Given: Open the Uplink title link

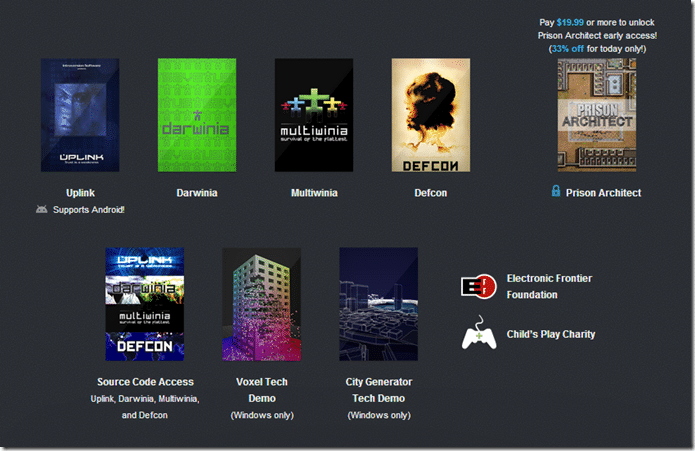Looking at the screenshot, I should (x=80, y=193).
